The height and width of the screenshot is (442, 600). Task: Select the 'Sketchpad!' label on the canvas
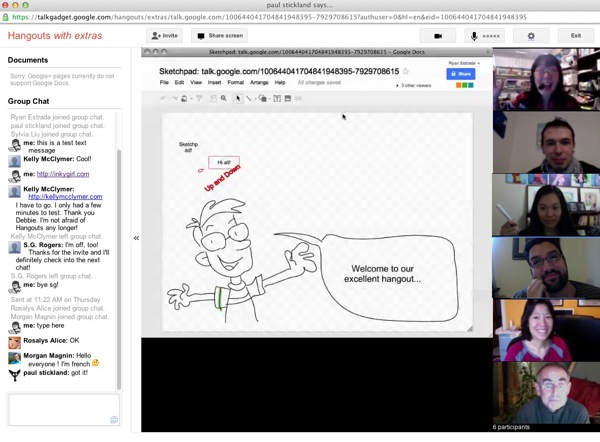point(188,147)
